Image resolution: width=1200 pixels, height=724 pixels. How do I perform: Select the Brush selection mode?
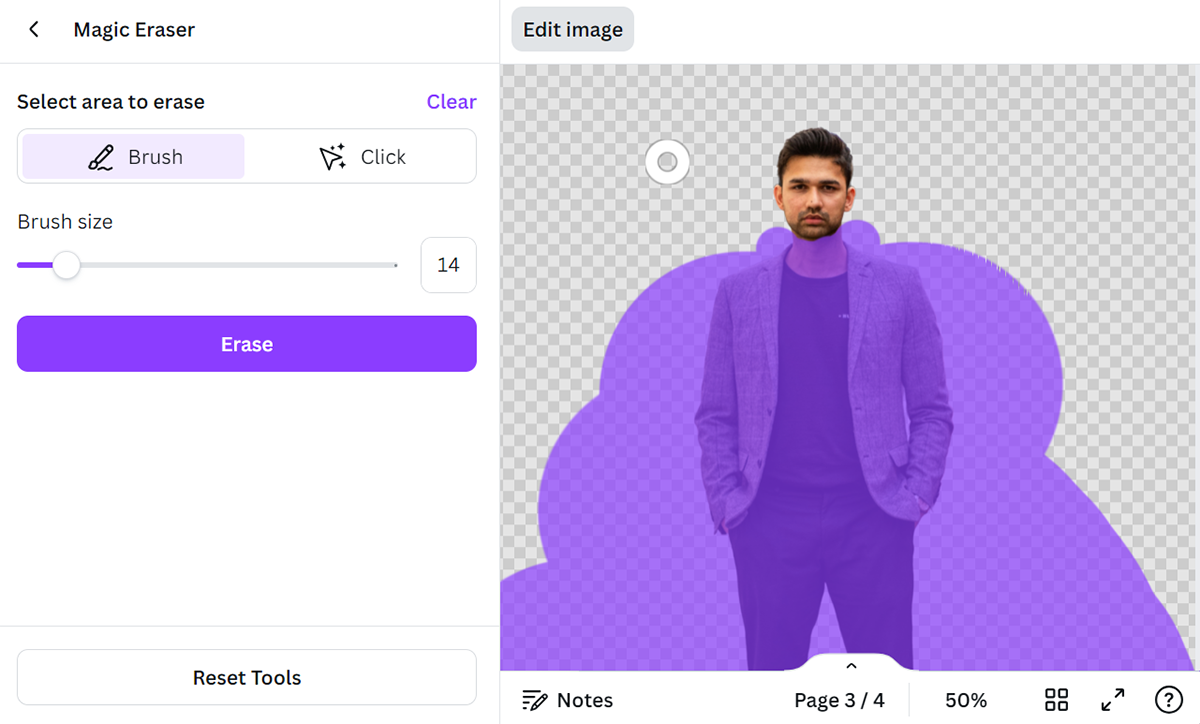pyautogui.click(x=134, y=157)
